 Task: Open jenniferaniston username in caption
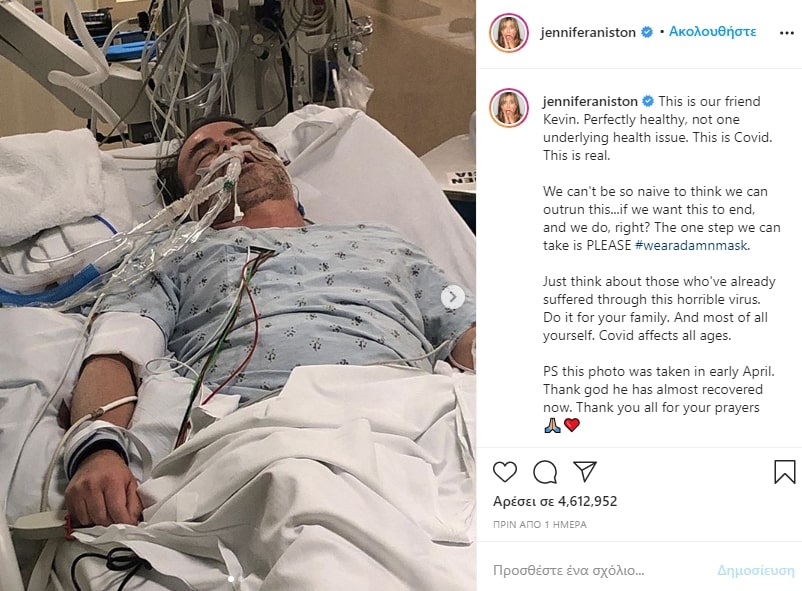tap(590, 101)
